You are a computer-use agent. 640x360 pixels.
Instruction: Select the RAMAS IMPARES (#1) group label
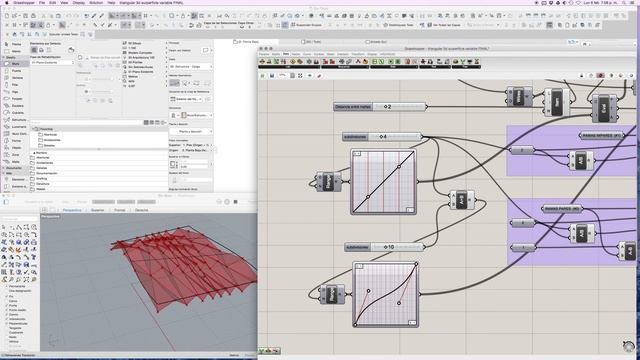(601, 136)
